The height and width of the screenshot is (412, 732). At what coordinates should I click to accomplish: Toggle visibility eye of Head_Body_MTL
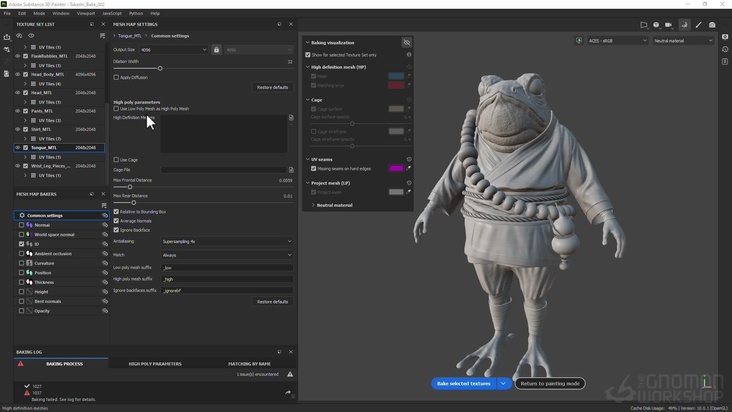(x=18, y=74)
